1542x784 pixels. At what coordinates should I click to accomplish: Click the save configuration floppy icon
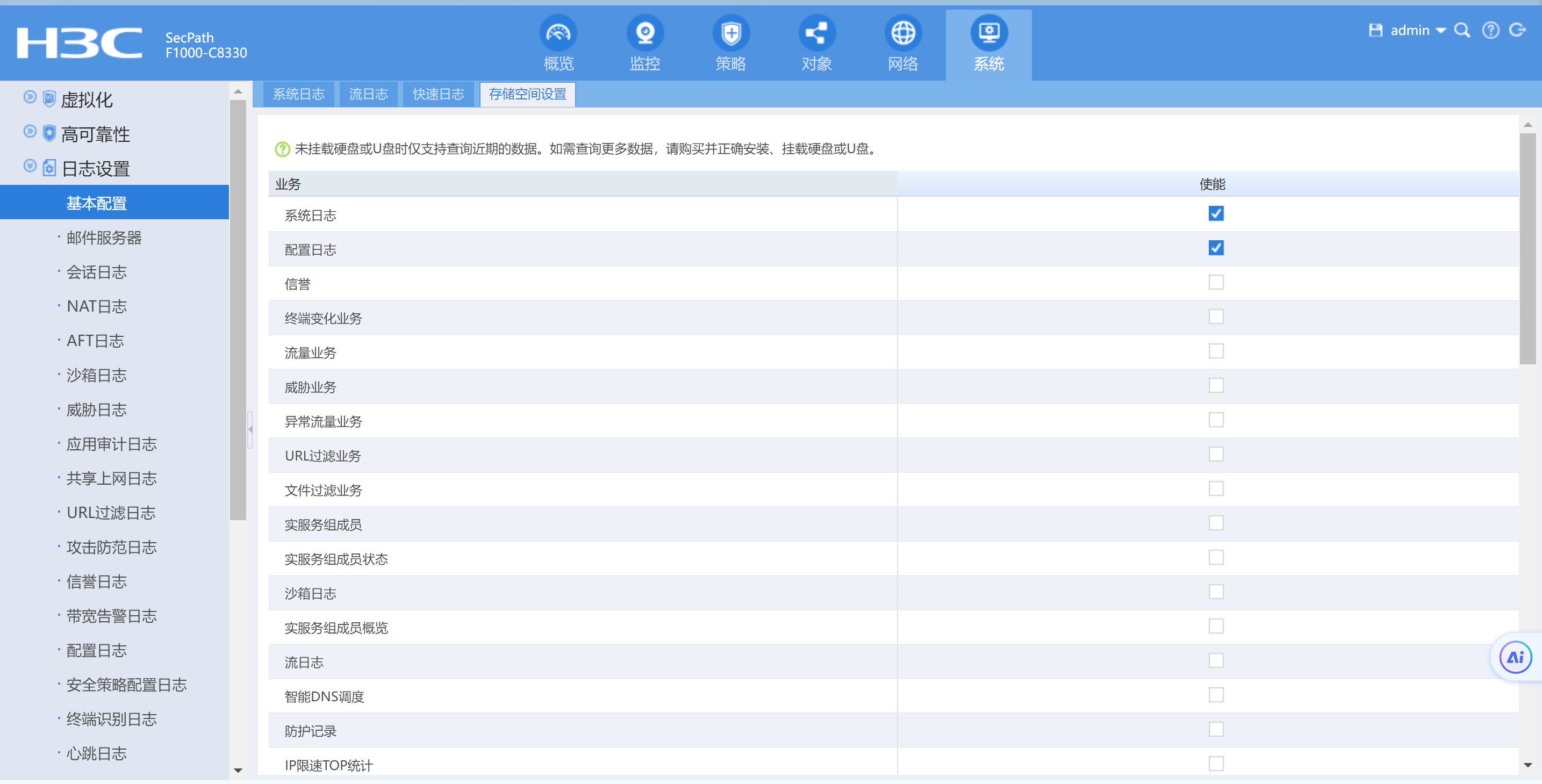tap(1375, 30)
